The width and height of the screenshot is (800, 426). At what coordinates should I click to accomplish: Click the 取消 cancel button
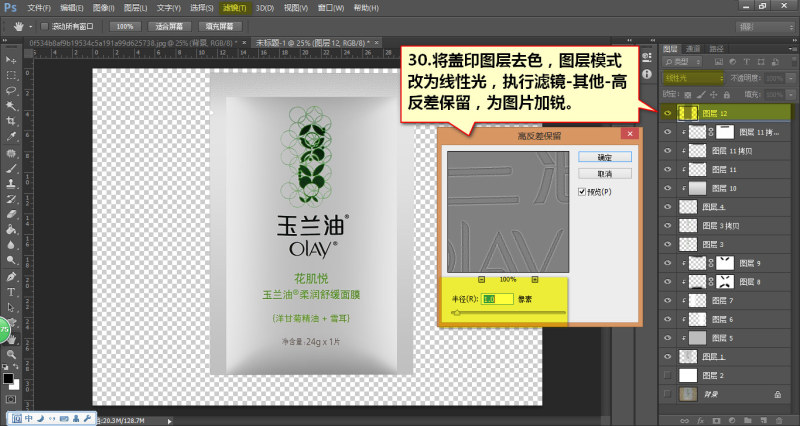pyautogui.click(x=605, y=174)
